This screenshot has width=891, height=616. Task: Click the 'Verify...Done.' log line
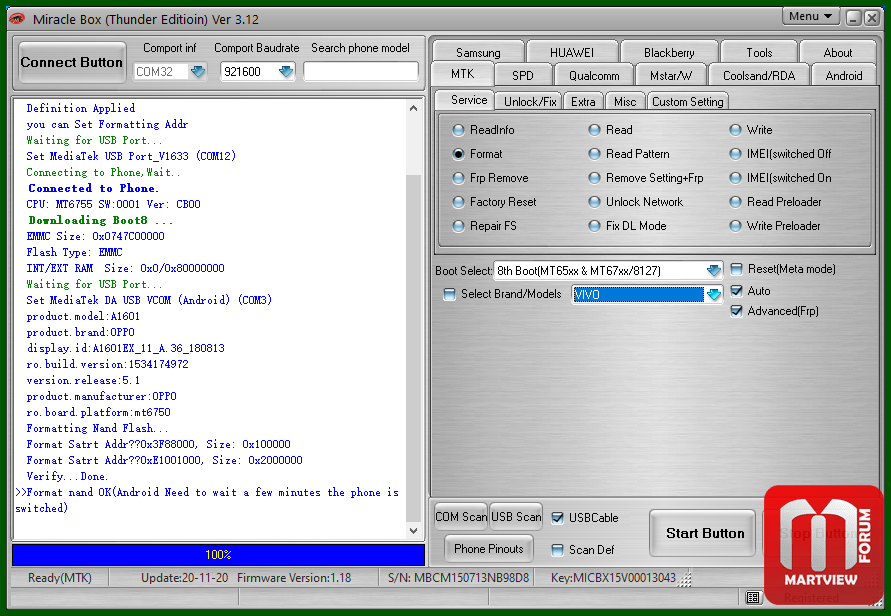coord(67,476)
